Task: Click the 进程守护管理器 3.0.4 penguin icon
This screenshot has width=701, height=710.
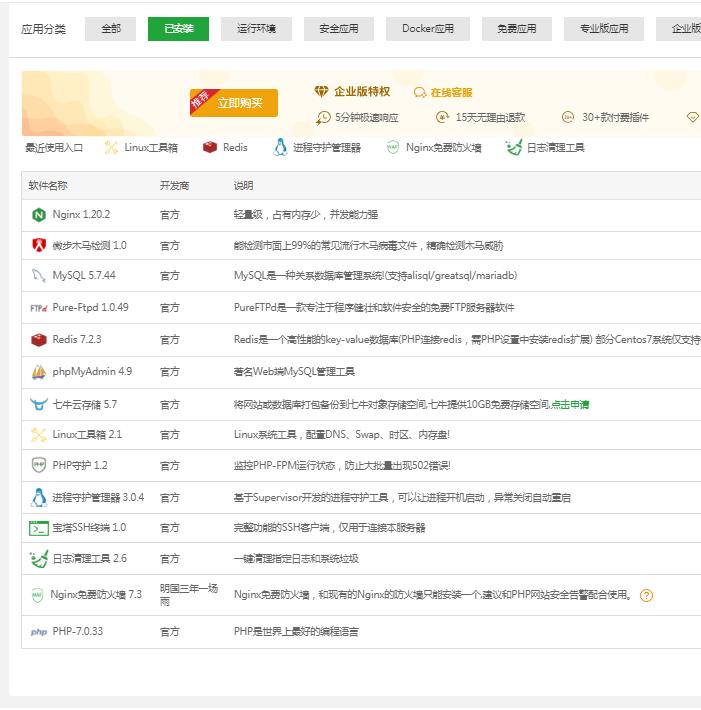Action: pos(39,497)
